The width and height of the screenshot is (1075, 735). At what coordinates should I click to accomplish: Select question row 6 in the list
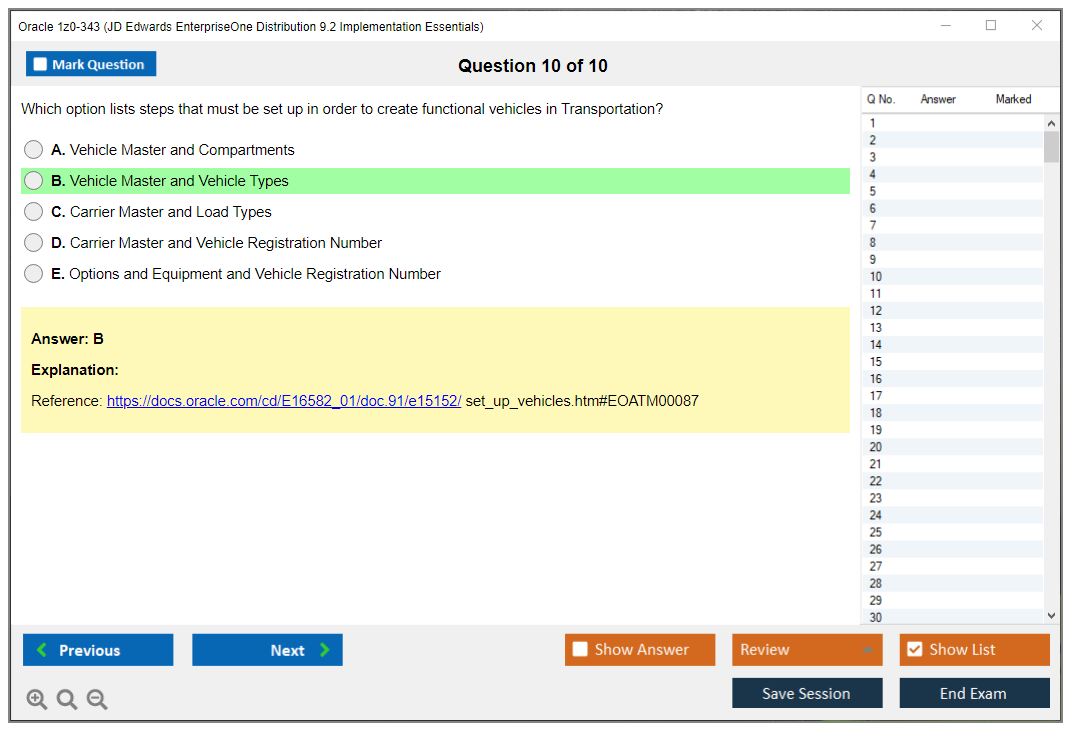click(952, 208)
